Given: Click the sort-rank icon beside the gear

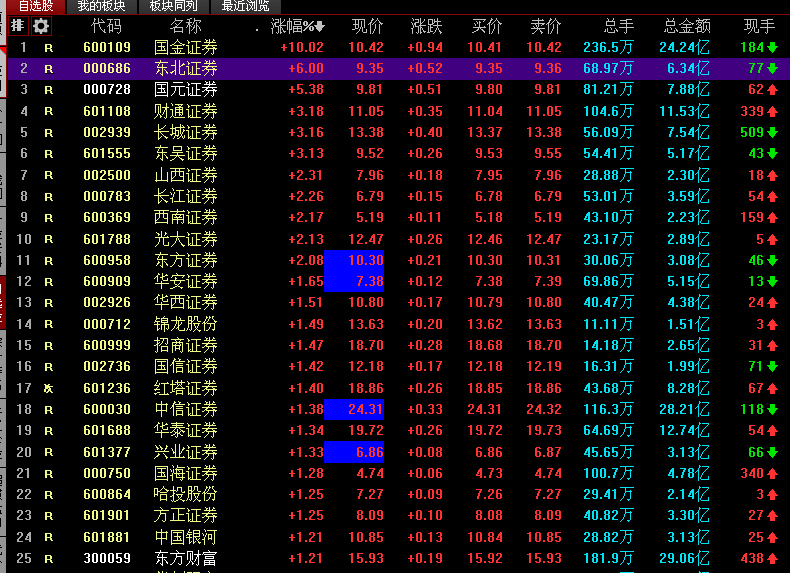Looking at the screenshot, I should tap(18, 26).
